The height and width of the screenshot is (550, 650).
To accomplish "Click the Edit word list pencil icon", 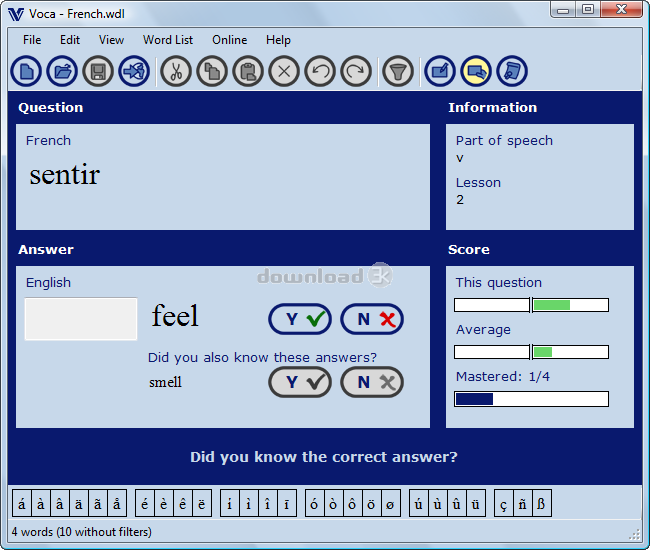I will click(x=440, y=71).
